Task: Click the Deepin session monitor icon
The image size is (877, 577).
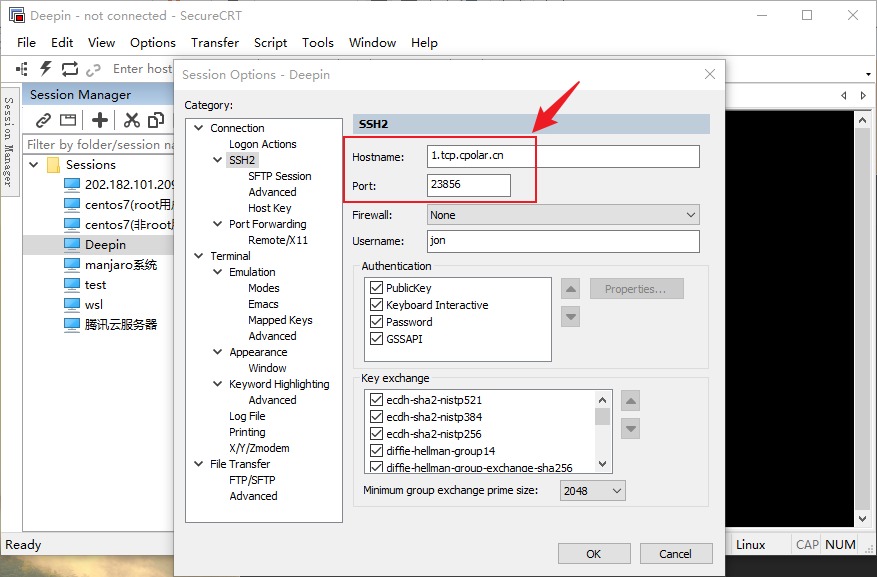Action: point(72,245)
